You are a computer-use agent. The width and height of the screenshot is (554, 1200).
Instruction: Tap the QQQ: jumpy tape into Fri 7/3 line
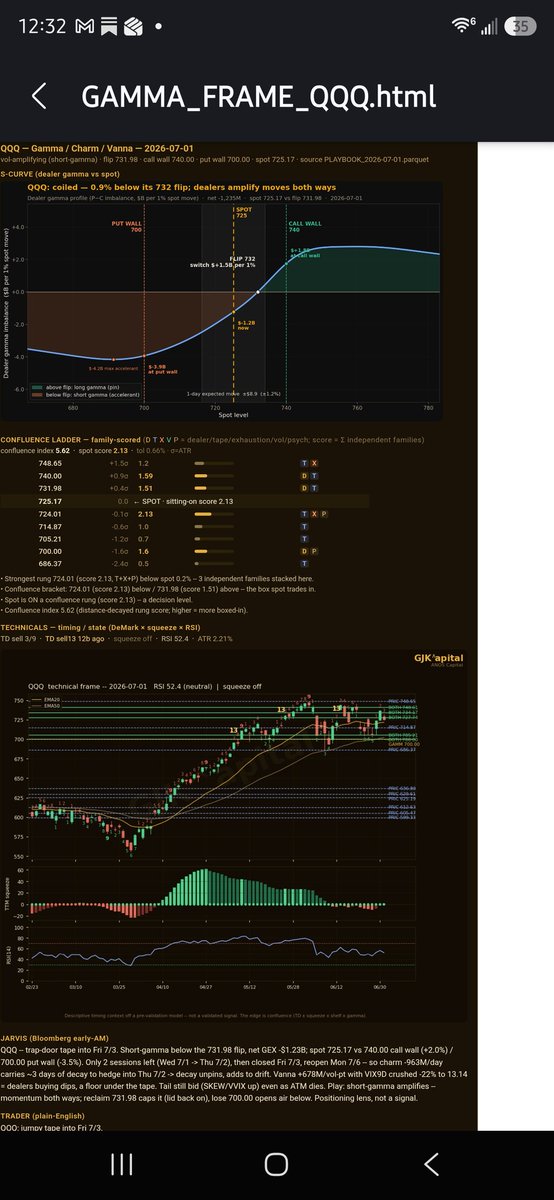tap(51, 1128)
